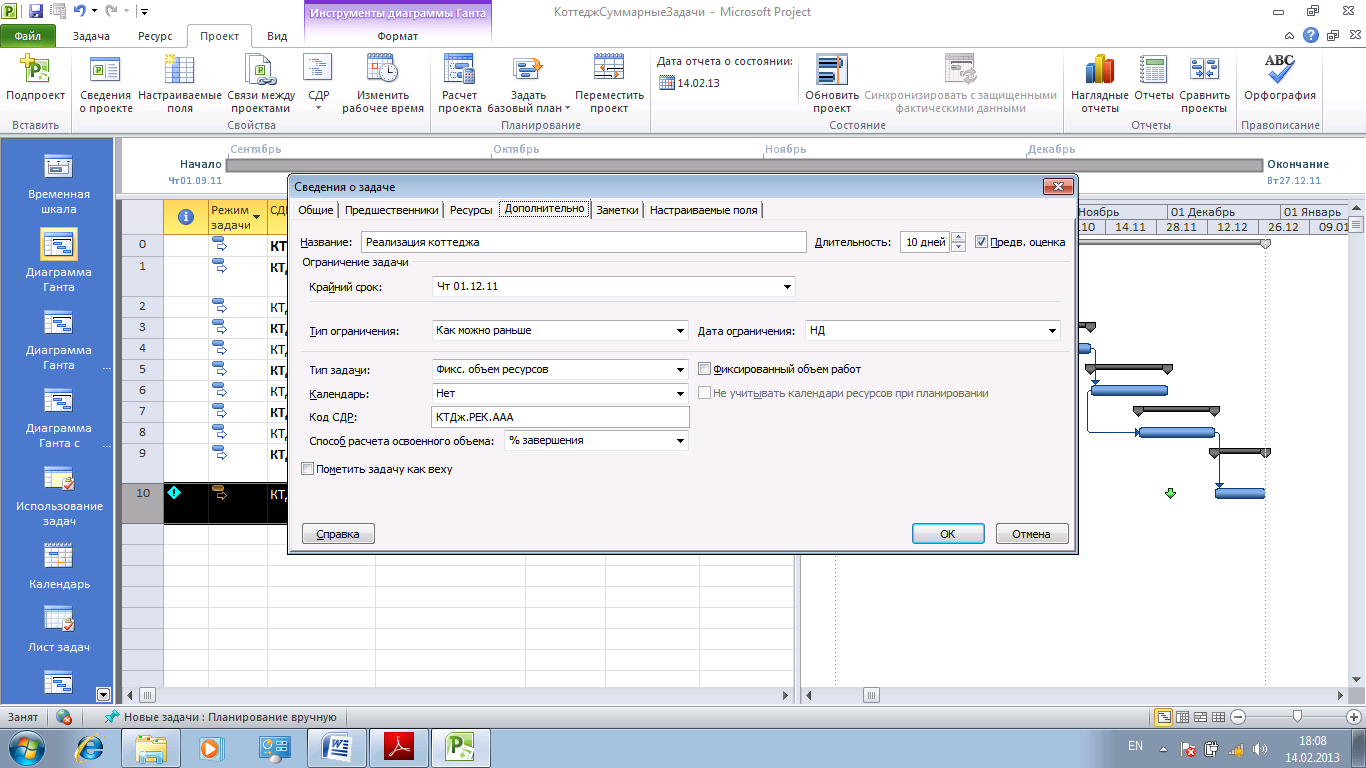Open the Формат ribbon tab
The width and height of the screenshot is (1366, 768).
pyautogui.click(x=397, y=36)
